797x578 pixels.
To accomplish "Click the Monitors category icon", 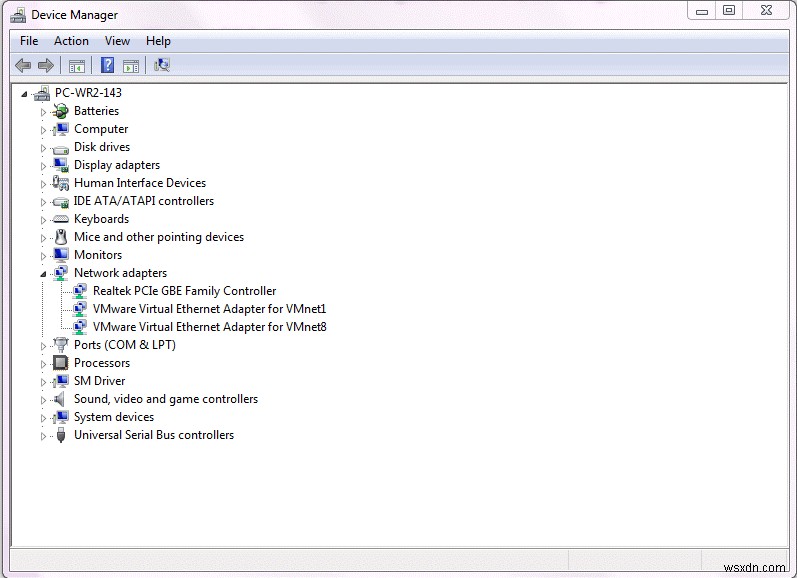I will point(60,255).
